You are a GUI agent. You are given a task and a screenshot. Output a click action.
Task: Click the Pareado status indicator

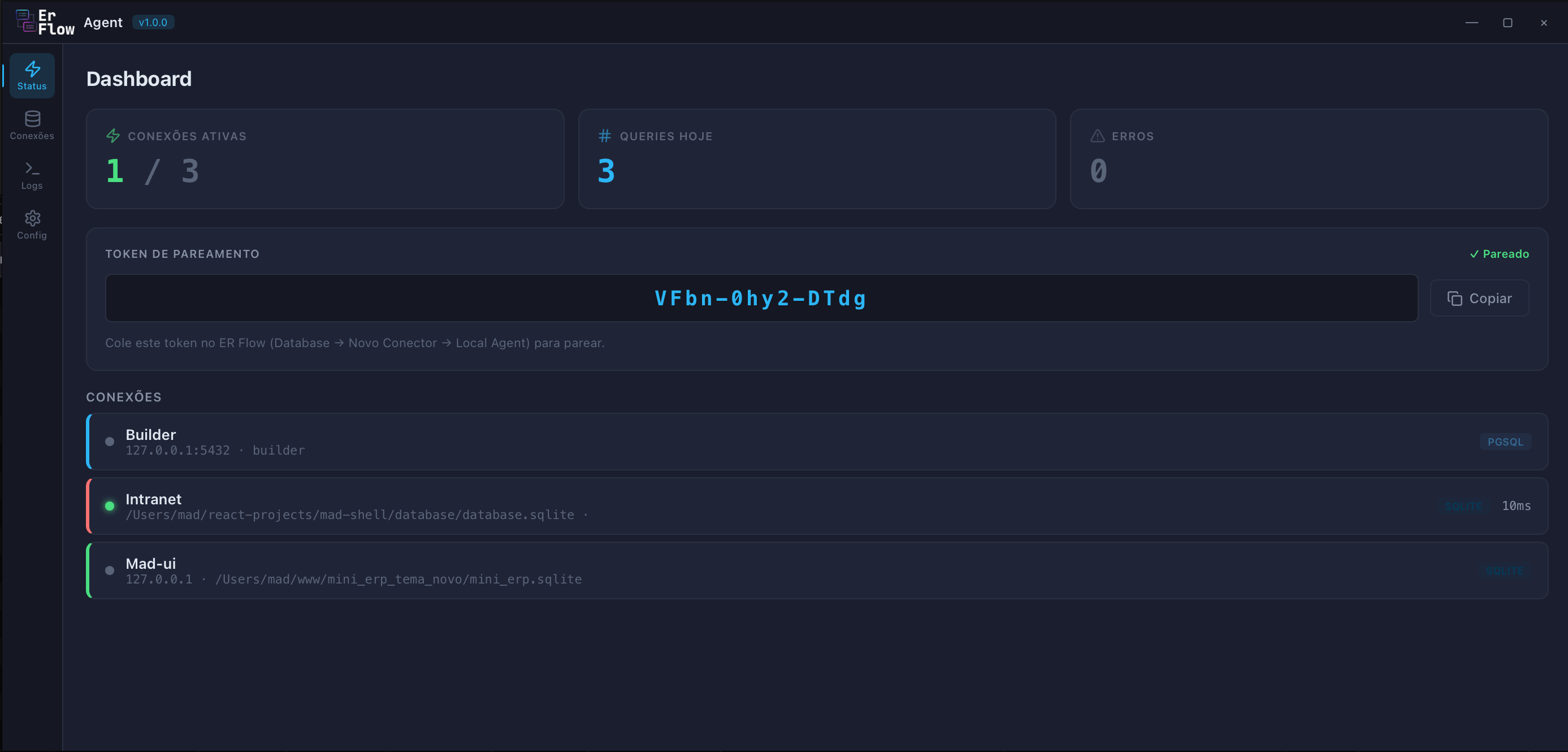(x=1498, y=254)
